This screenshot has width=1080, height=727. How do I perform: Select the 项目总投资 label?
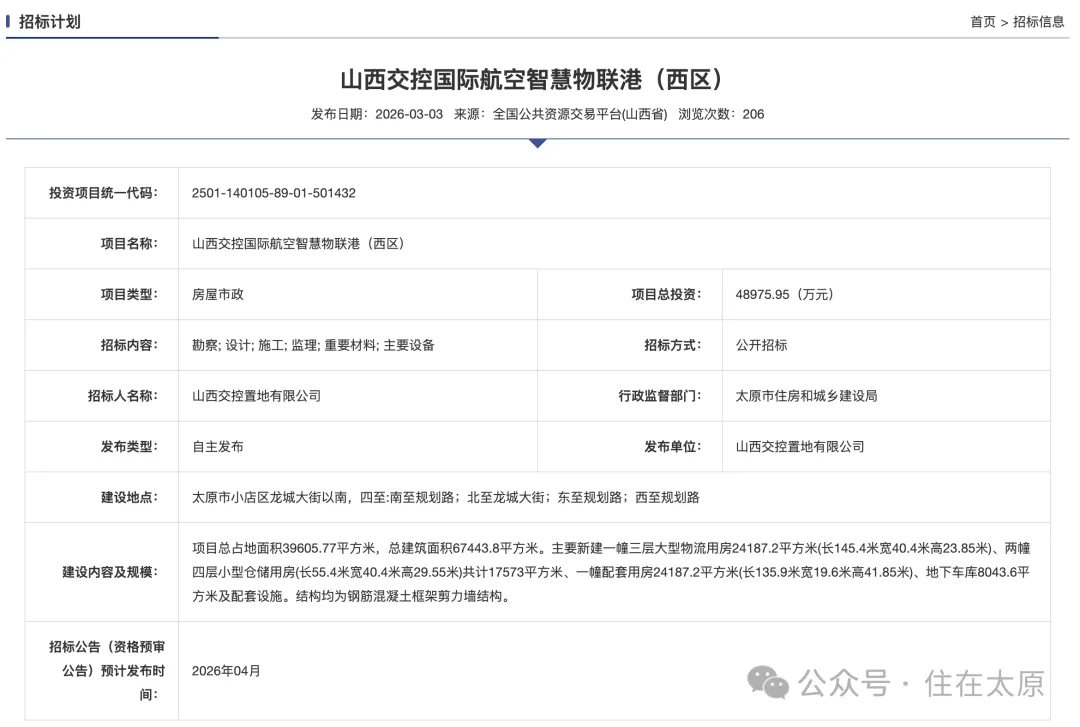coord(667,294)
